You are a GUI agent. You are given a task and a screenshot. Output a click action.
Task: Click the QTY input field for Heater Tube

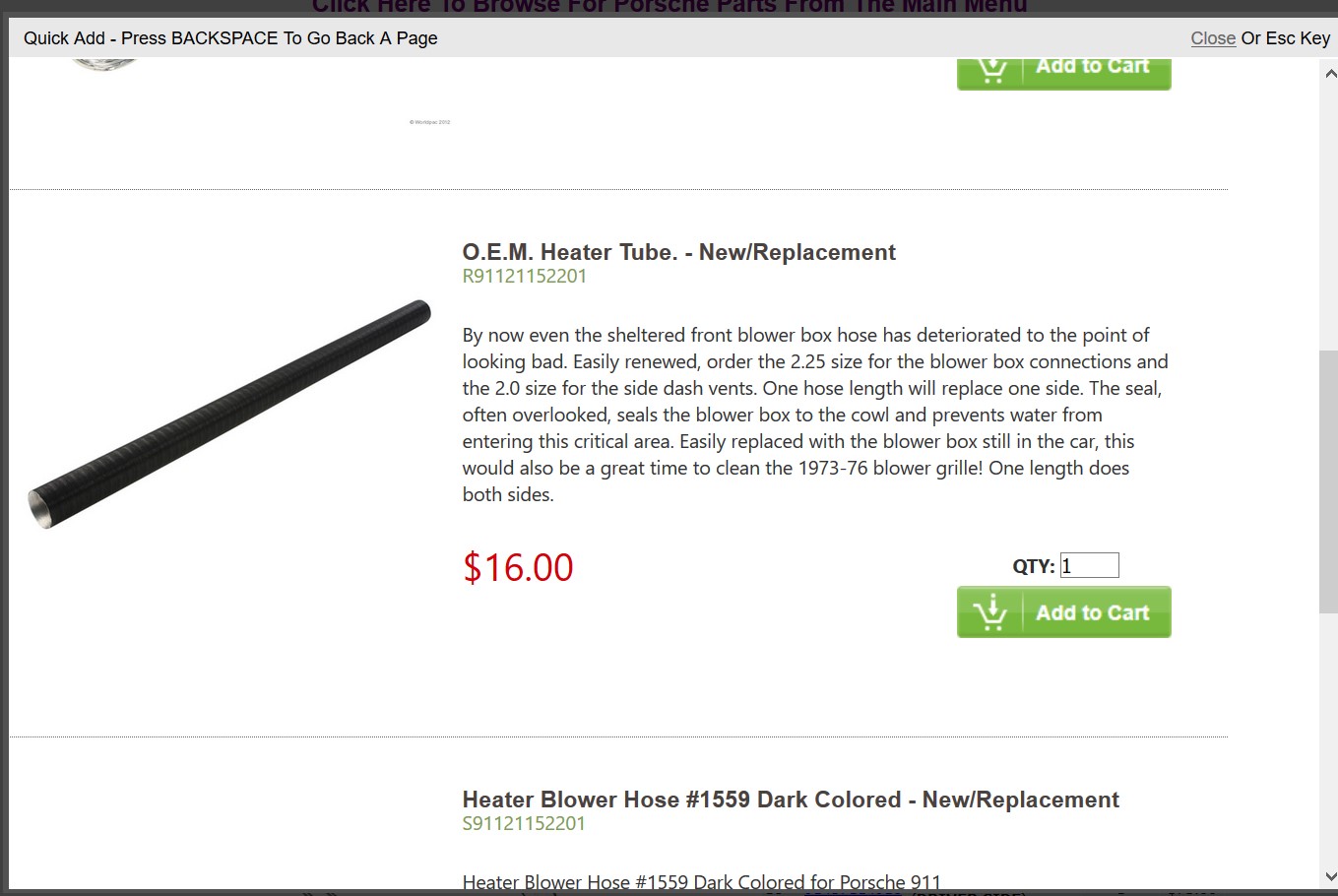[1089, 565]
